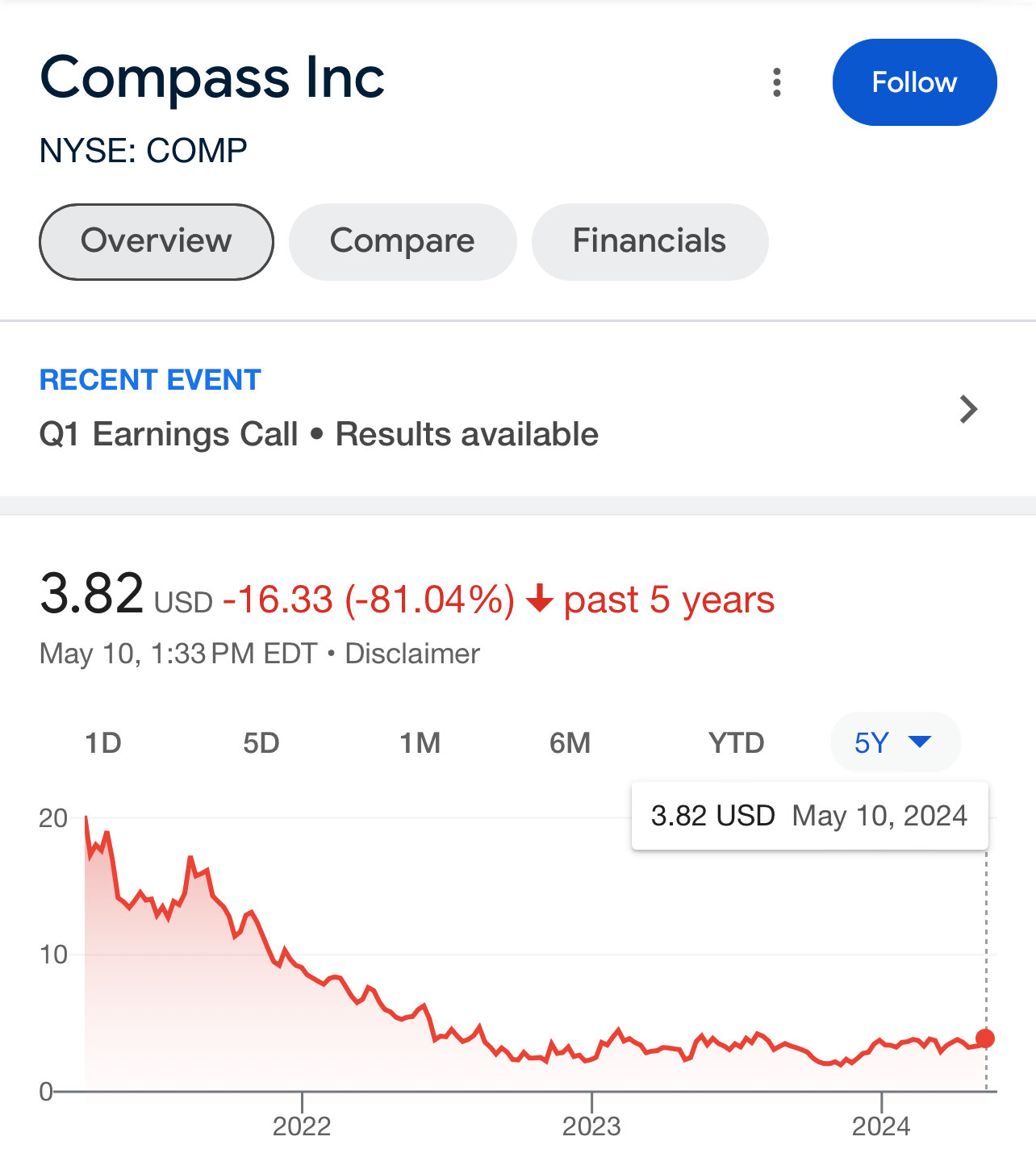Image resolution: width=1036 pixels, height=1170 pixels.
Task: Open the Disclaimer link
Action: (412, 654)
